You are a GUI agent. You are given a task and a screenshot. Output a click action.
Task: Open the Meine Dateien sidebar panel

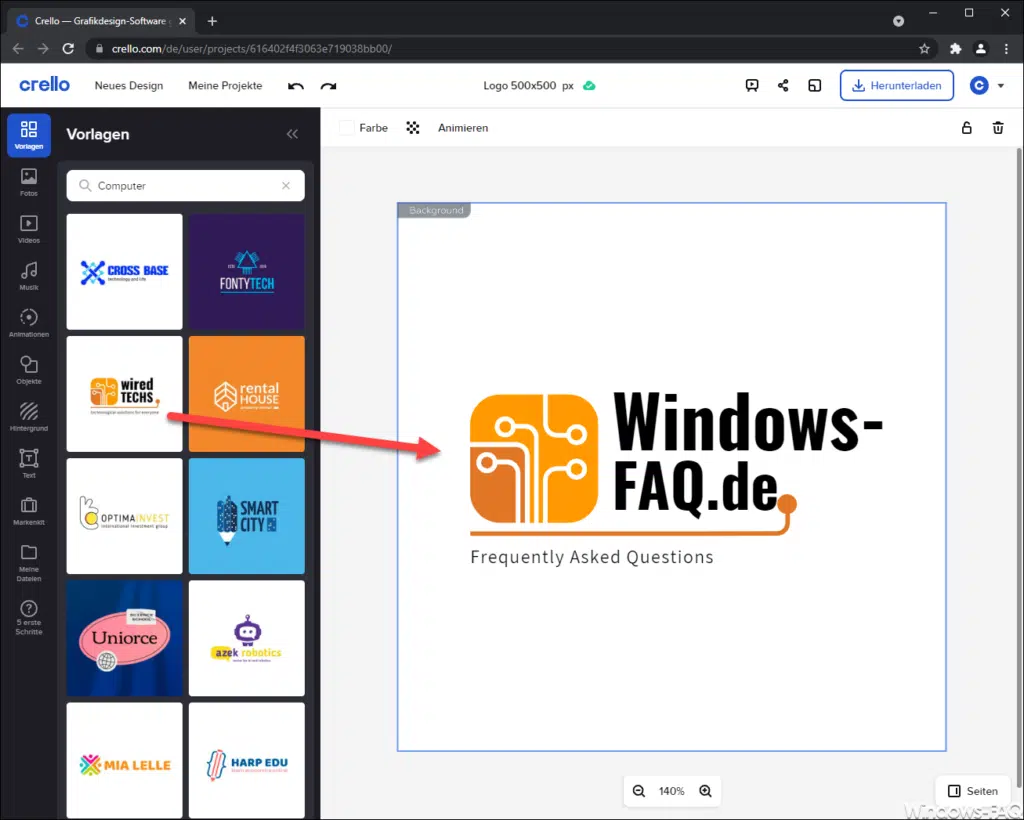29,563
